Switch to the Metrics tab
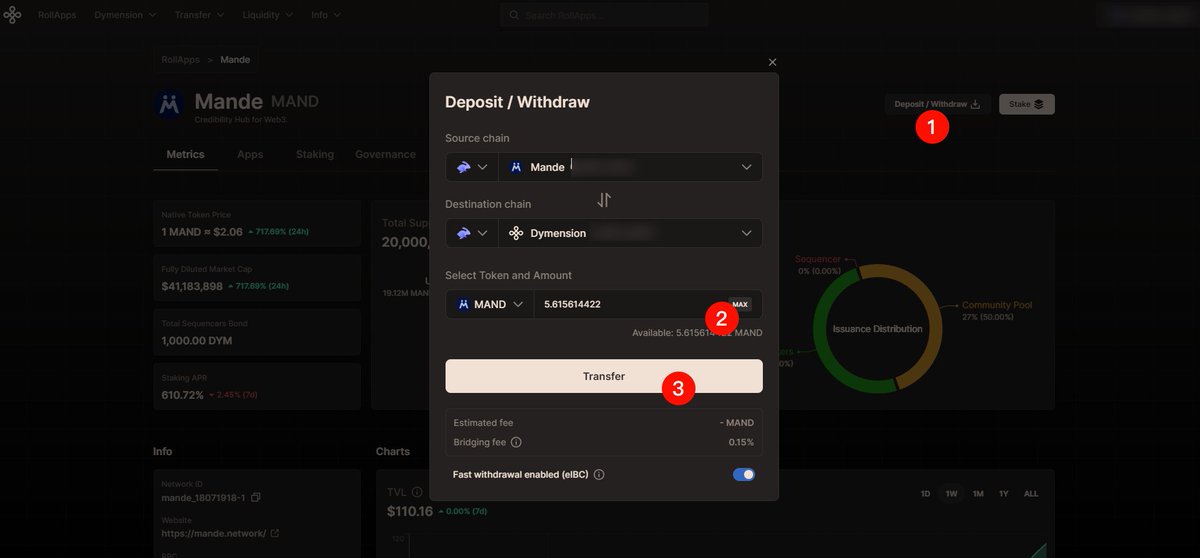1200x558 pixels. pos(185,154)
